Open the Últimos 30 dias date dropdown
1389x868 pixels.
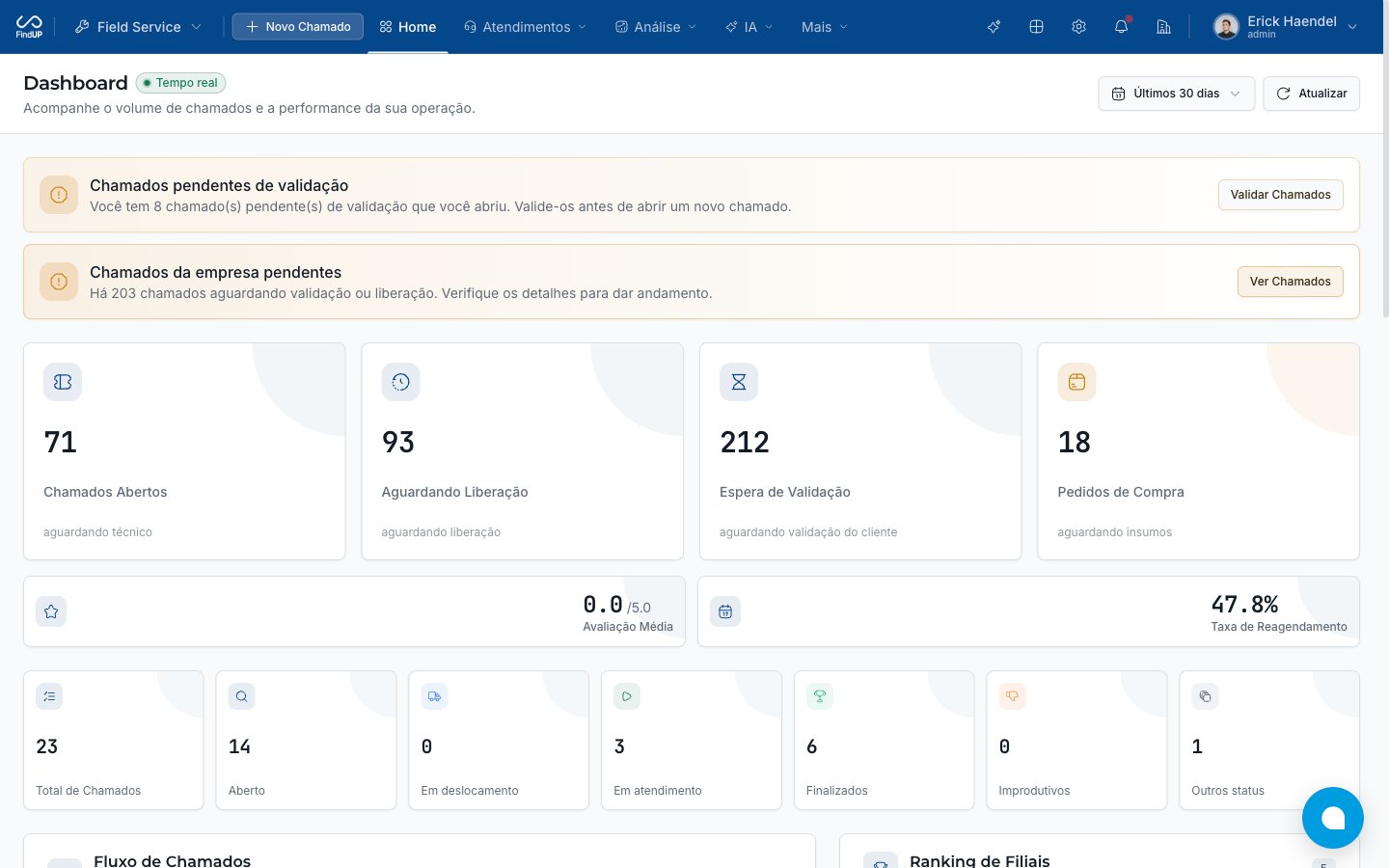point(1176,94)
